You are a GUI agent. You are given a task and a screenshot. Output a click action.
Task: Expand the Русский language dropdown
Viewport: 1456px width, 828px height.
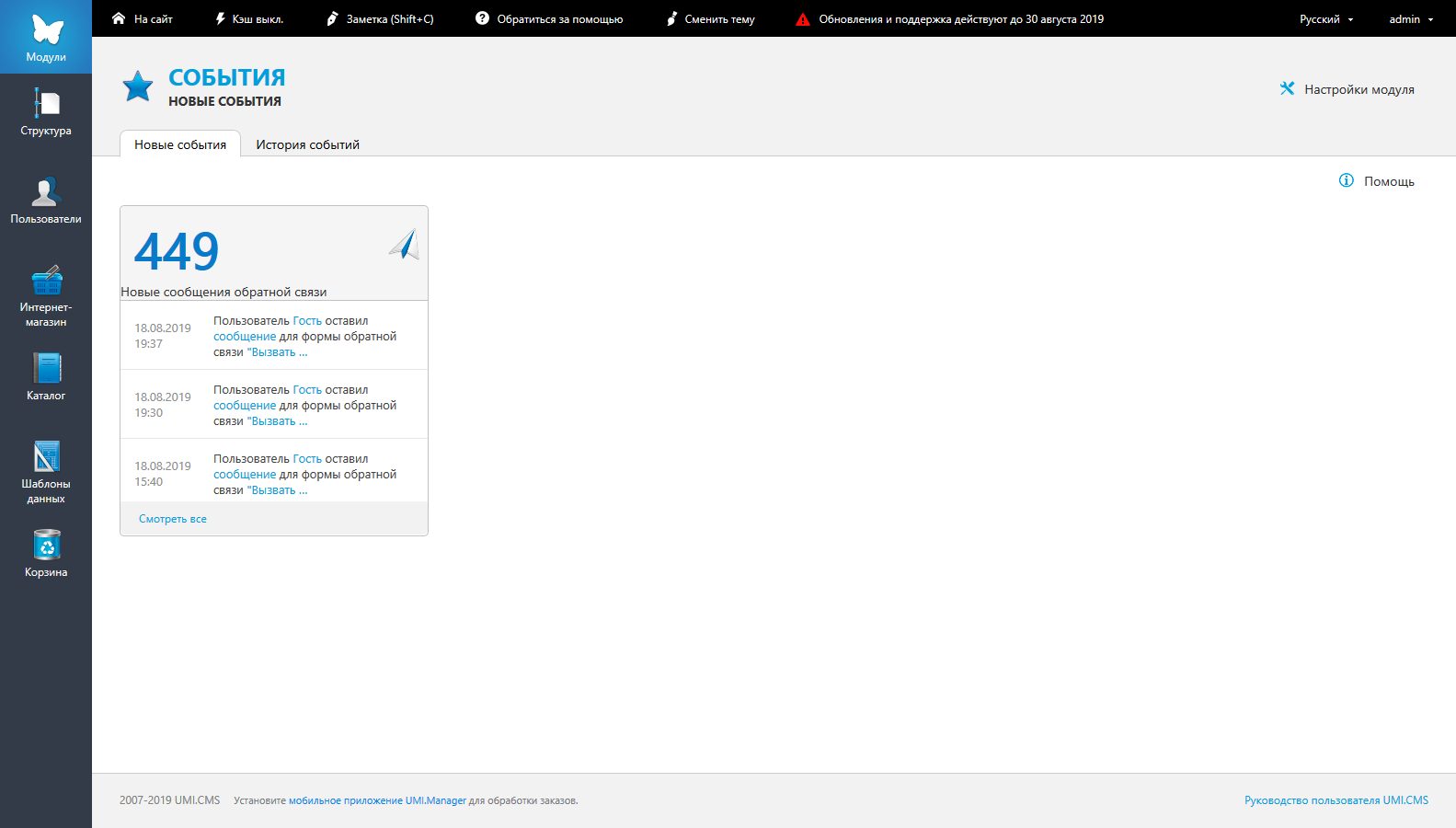pyautogui.click(x=1325, y=19)
